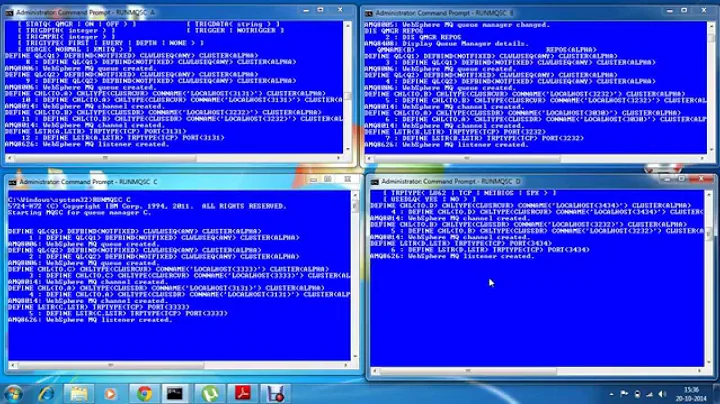Open the volume speaker tray icon
720x404 pixels.
[x=662, y=394]
